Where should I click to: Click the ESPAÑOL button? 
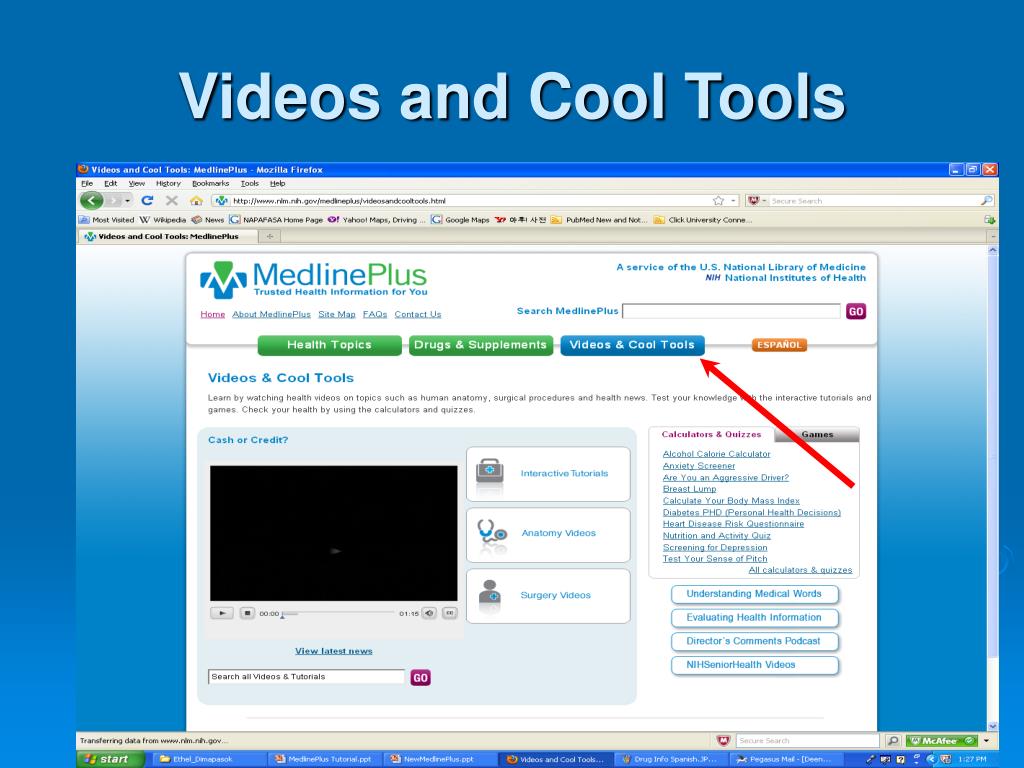click(779, 345)
